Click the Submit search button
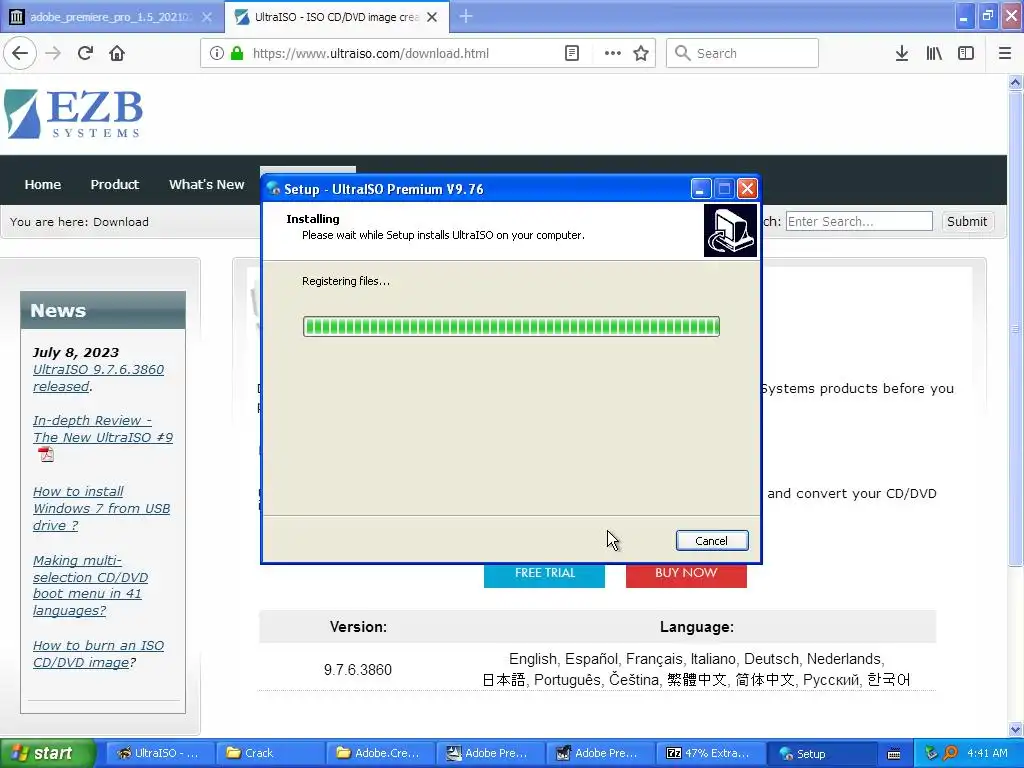The image size is (1024, 768). [x=967, y=221]
